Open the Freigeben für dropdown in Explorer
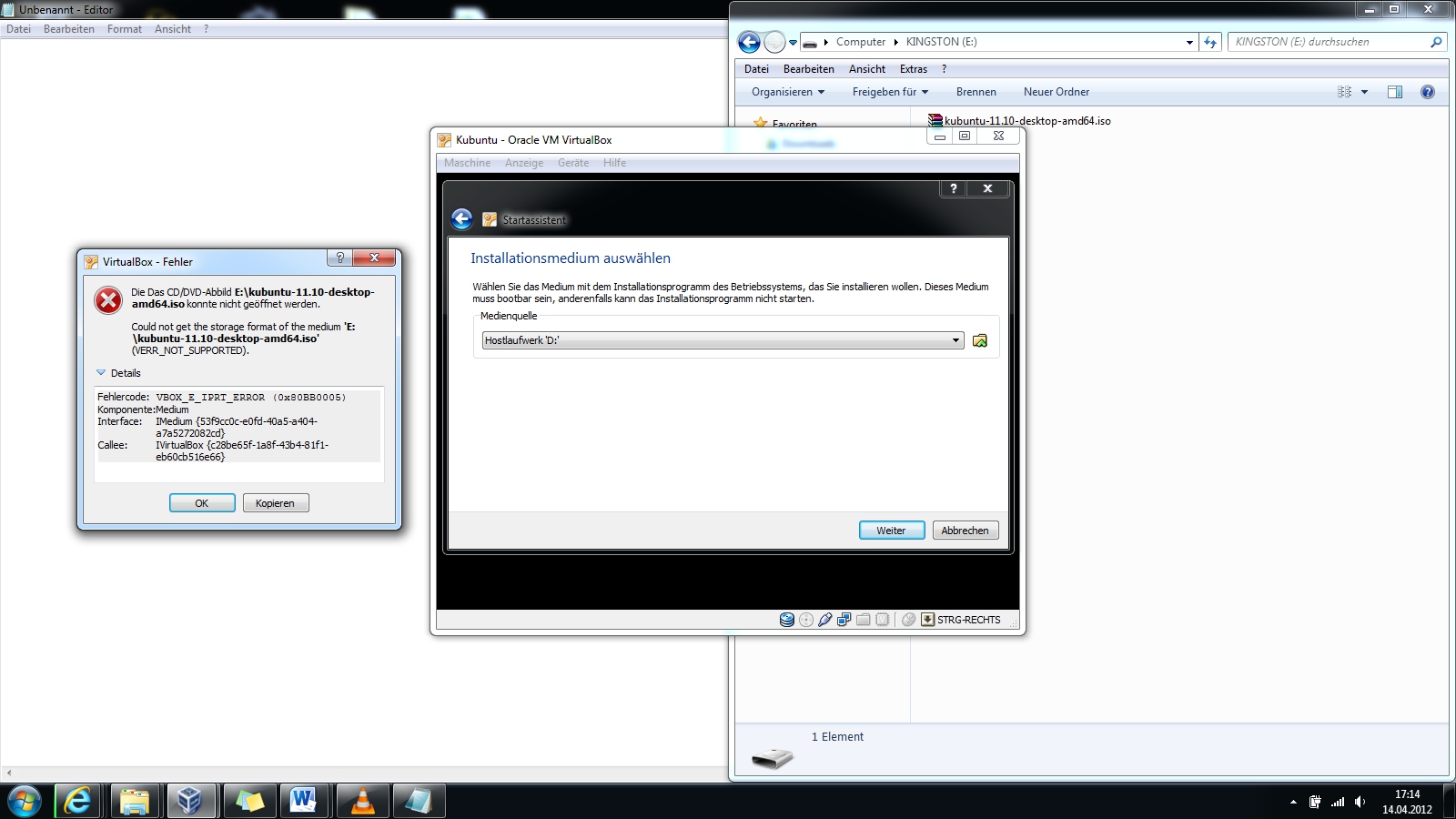Viewport: 1456px width, 819px height. click(890, 92)
